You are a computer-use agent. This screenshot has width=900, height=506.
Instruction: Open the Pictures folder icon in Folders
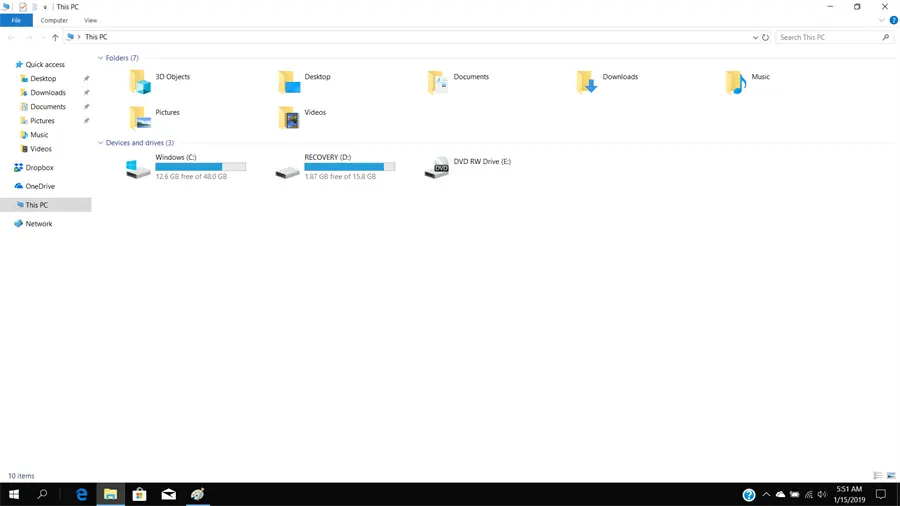[x=139, y=118]
